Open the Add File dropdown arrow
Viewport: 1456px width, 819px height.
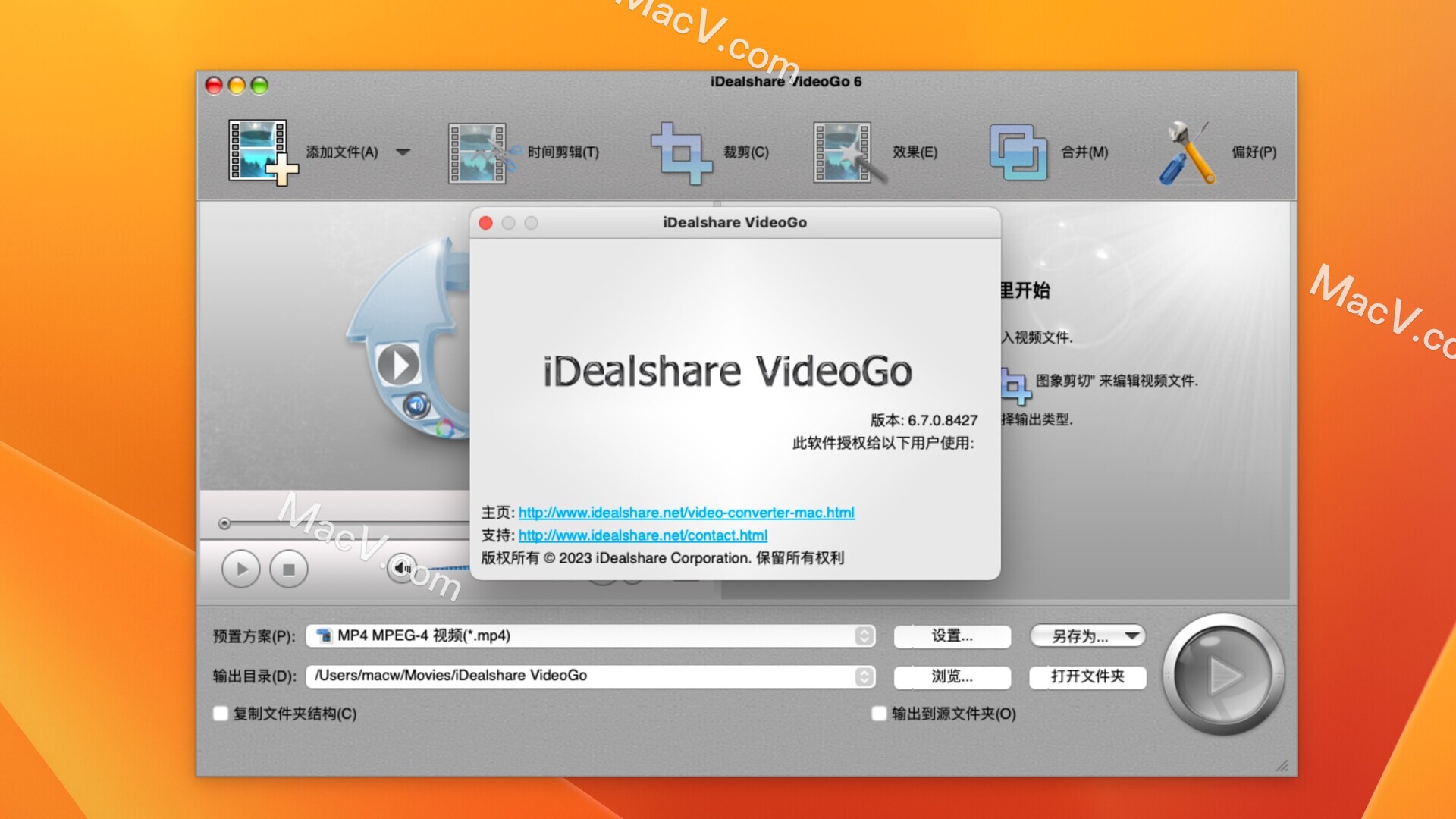tap(403, 152)
